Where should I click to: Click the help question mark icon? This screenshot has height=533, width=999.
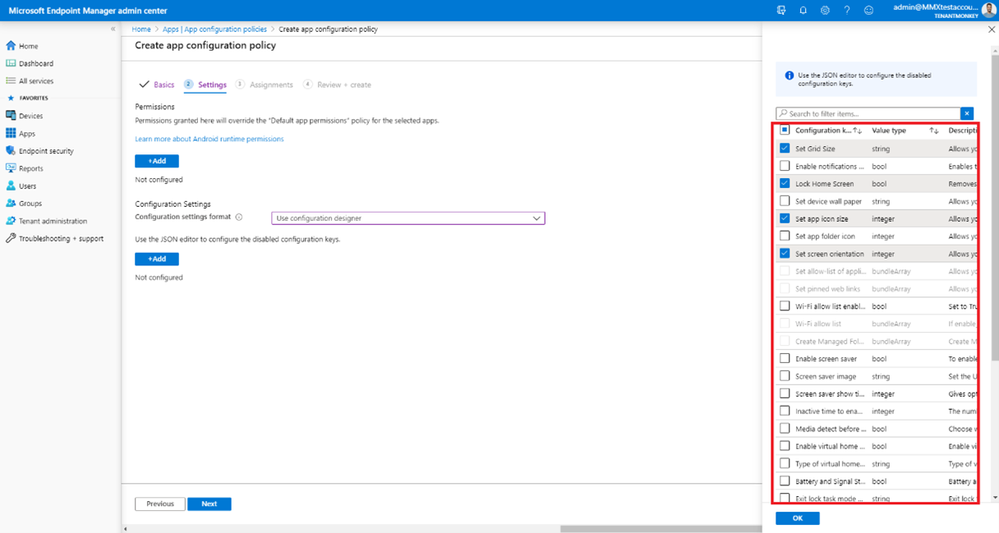click(847, 10)
